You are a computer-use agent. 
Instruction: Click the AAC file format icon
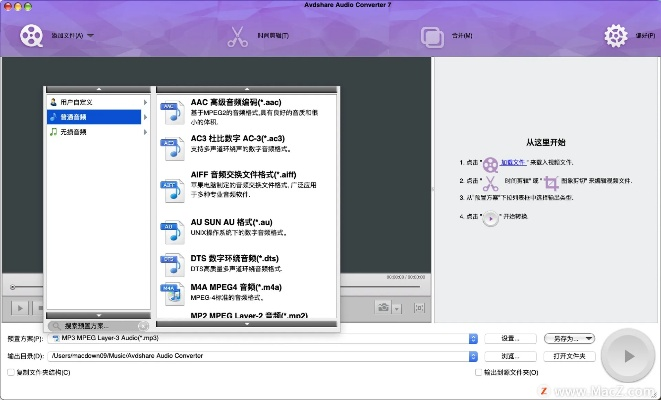pos(172,112)
